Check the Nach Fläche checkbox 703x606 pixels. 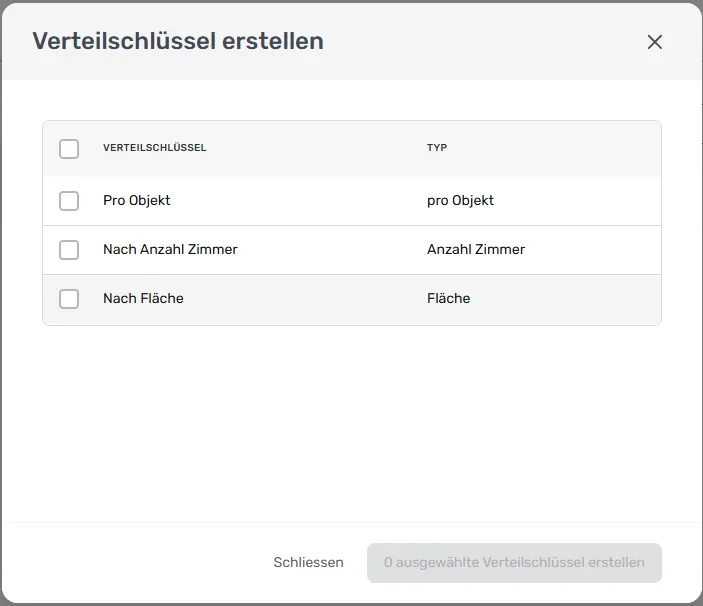point(69,299)
